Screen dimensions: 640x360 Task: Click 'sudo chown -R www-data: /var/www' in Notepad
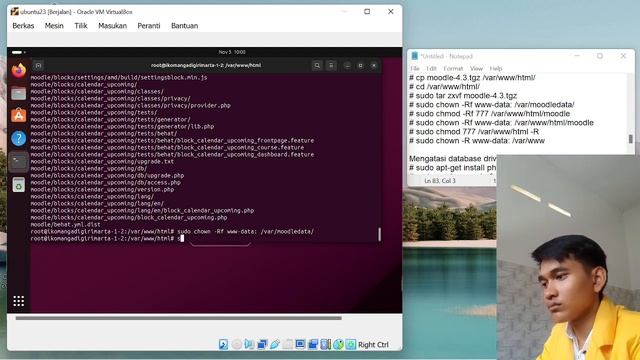tap(477, 140)
